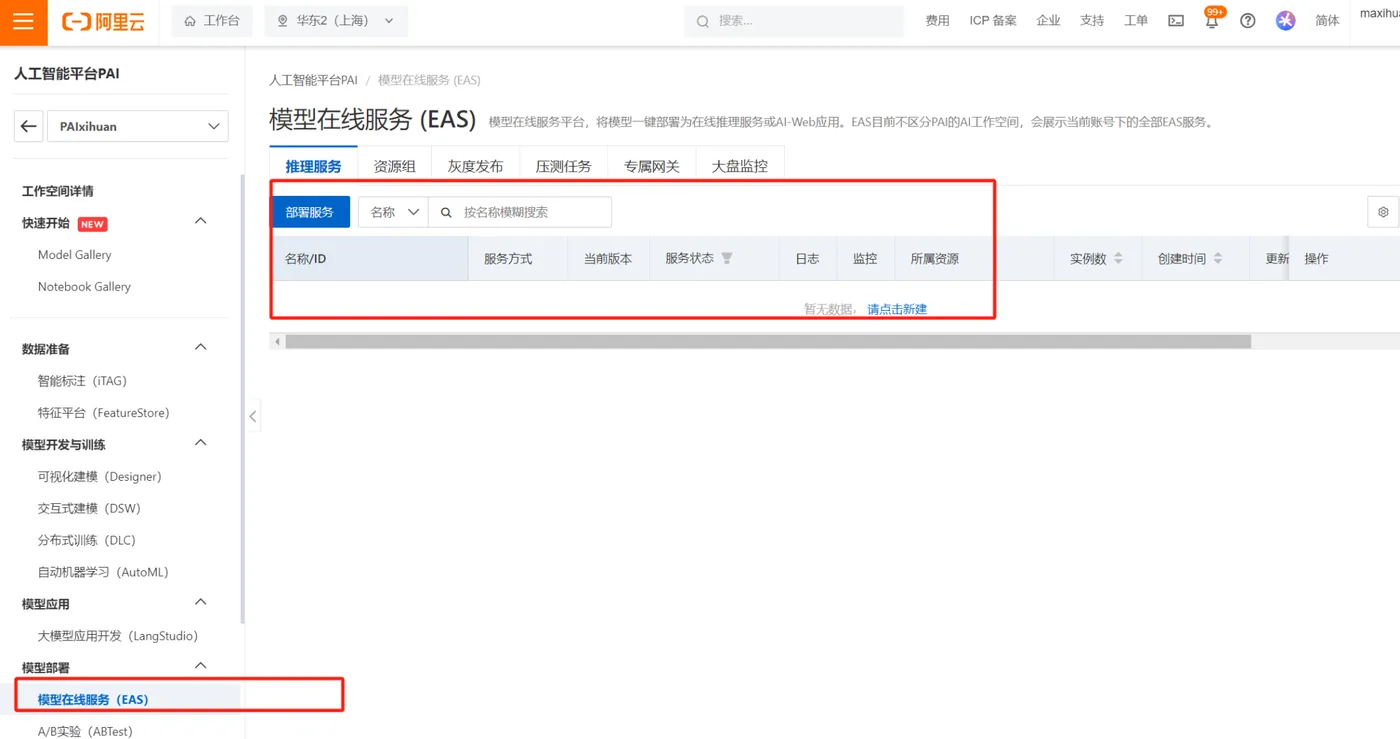Collapse the 快速开始 section

pos(200,221)
